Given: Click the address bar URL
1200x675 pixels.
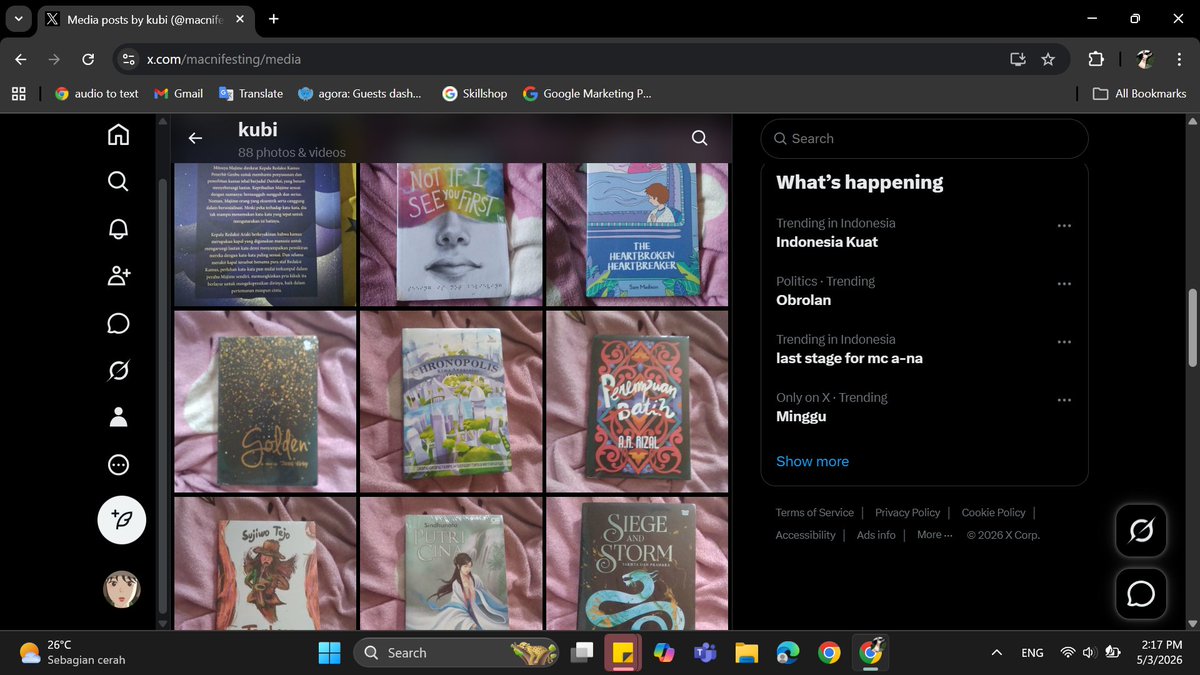Looking at the screenshot, I should coord(224,59).
